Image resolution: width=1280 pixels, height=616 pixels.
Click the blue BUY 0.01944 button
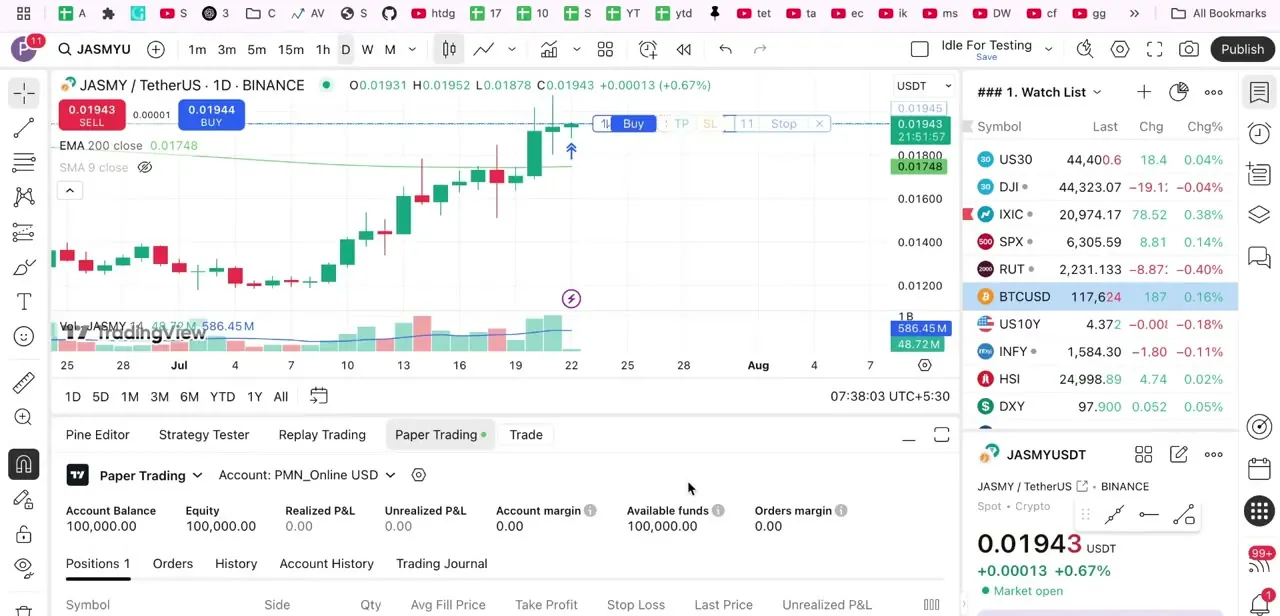click(x=211, y=116)
